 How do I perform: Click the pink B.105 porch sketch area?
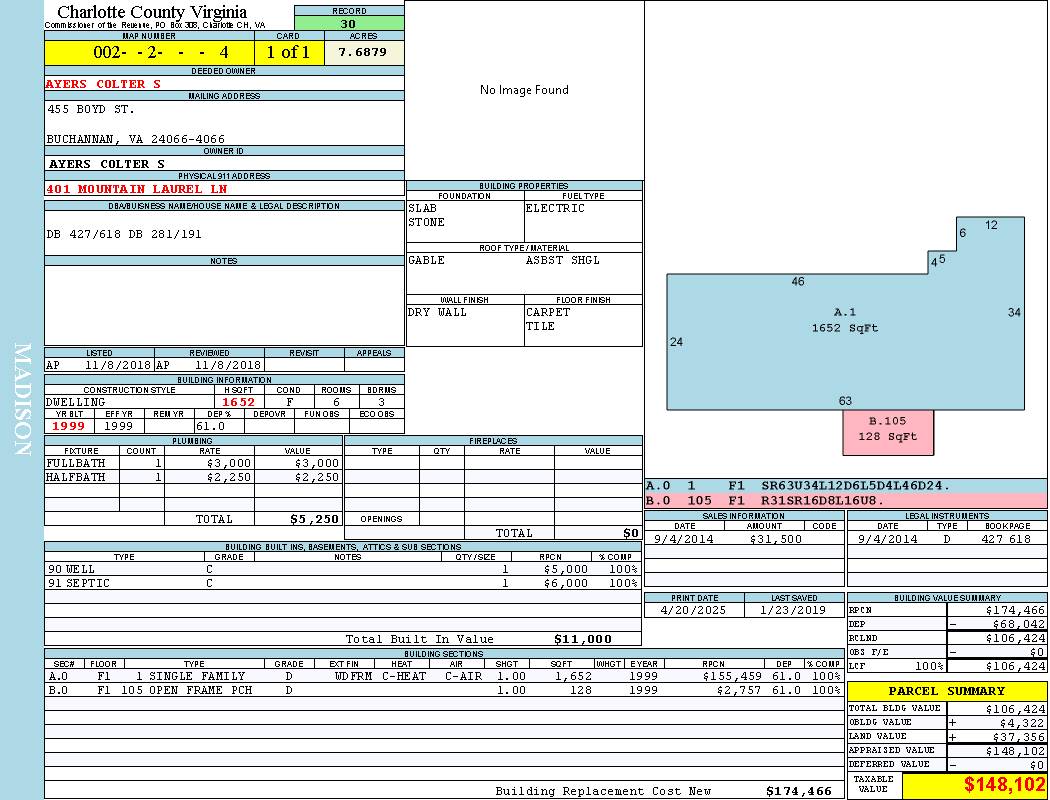[887, 430]
